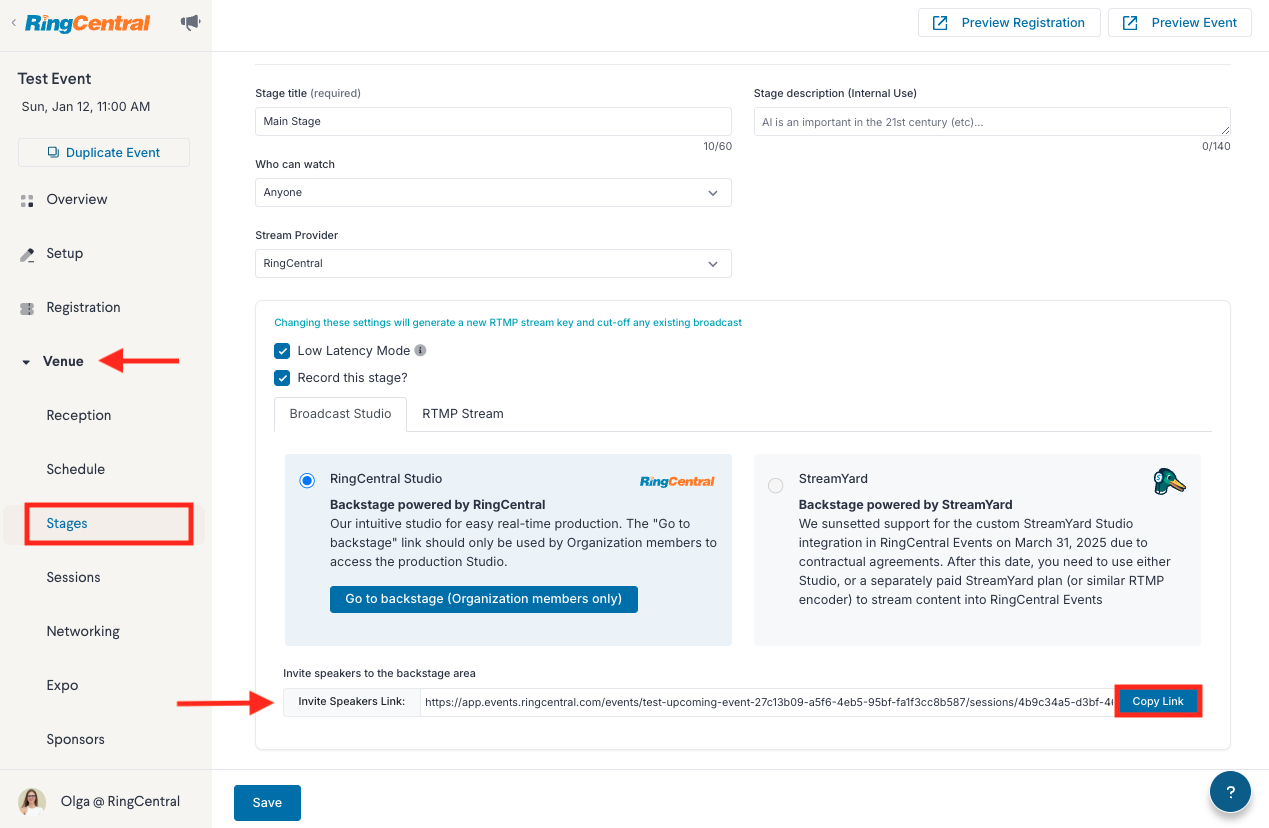Image resolution: width=1269 pixels, height=828 pixels.
Task: Open the megaphone announcements icon
Action: pos(190,22)
